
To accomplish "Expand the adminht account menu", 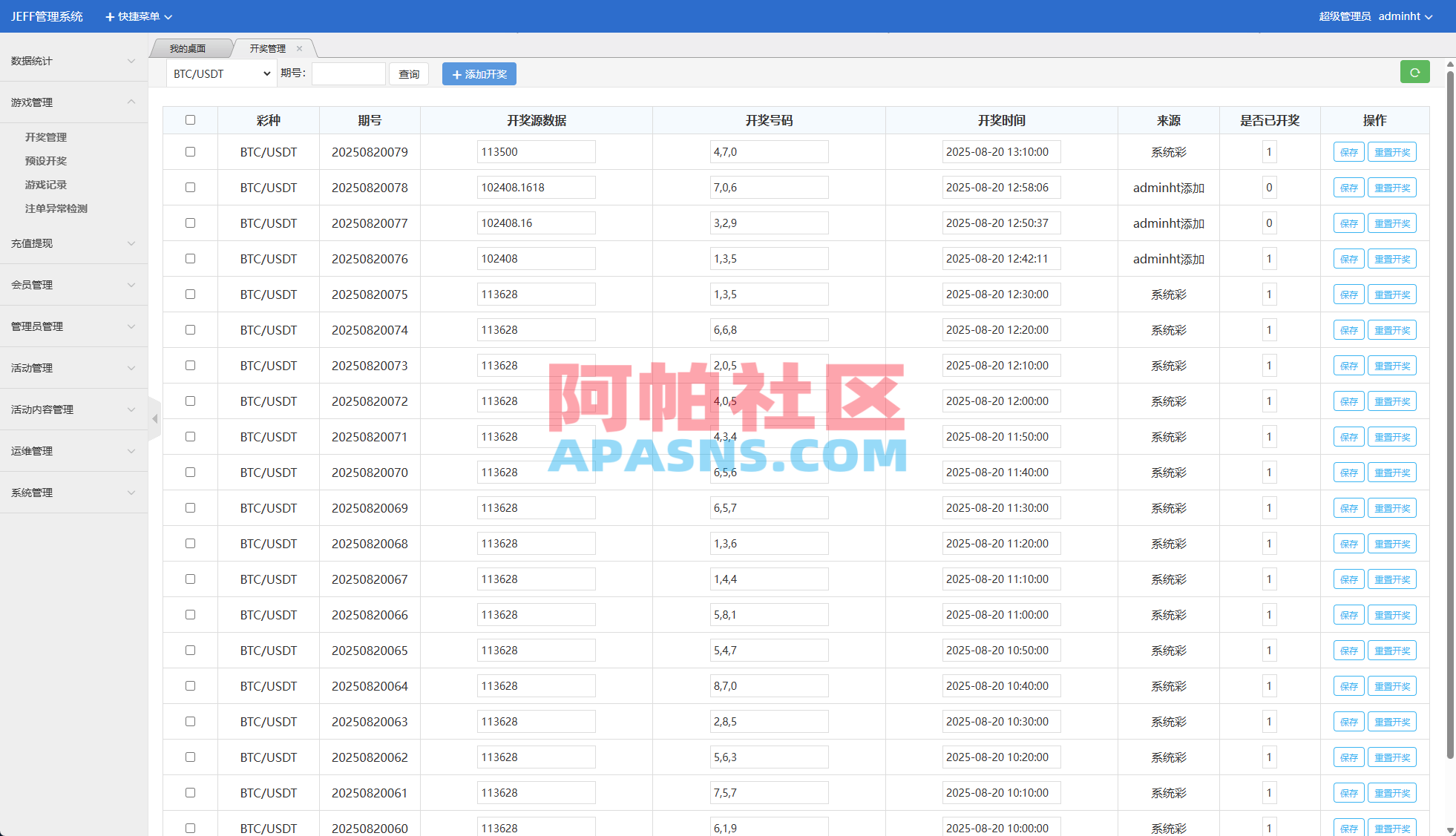I will click(1406, 16).
